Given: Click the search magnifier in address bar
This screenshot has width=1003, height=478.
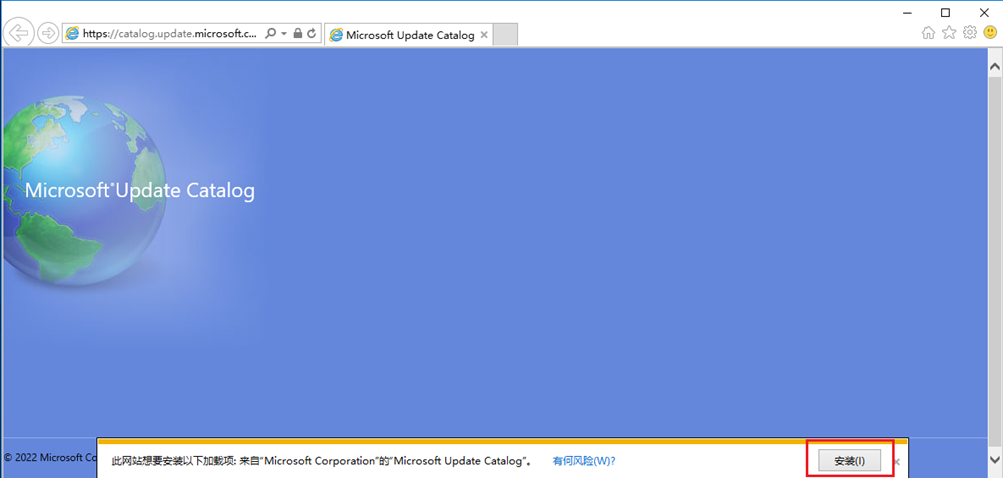Looking at the screenshot, I should (x=270, y=33).
